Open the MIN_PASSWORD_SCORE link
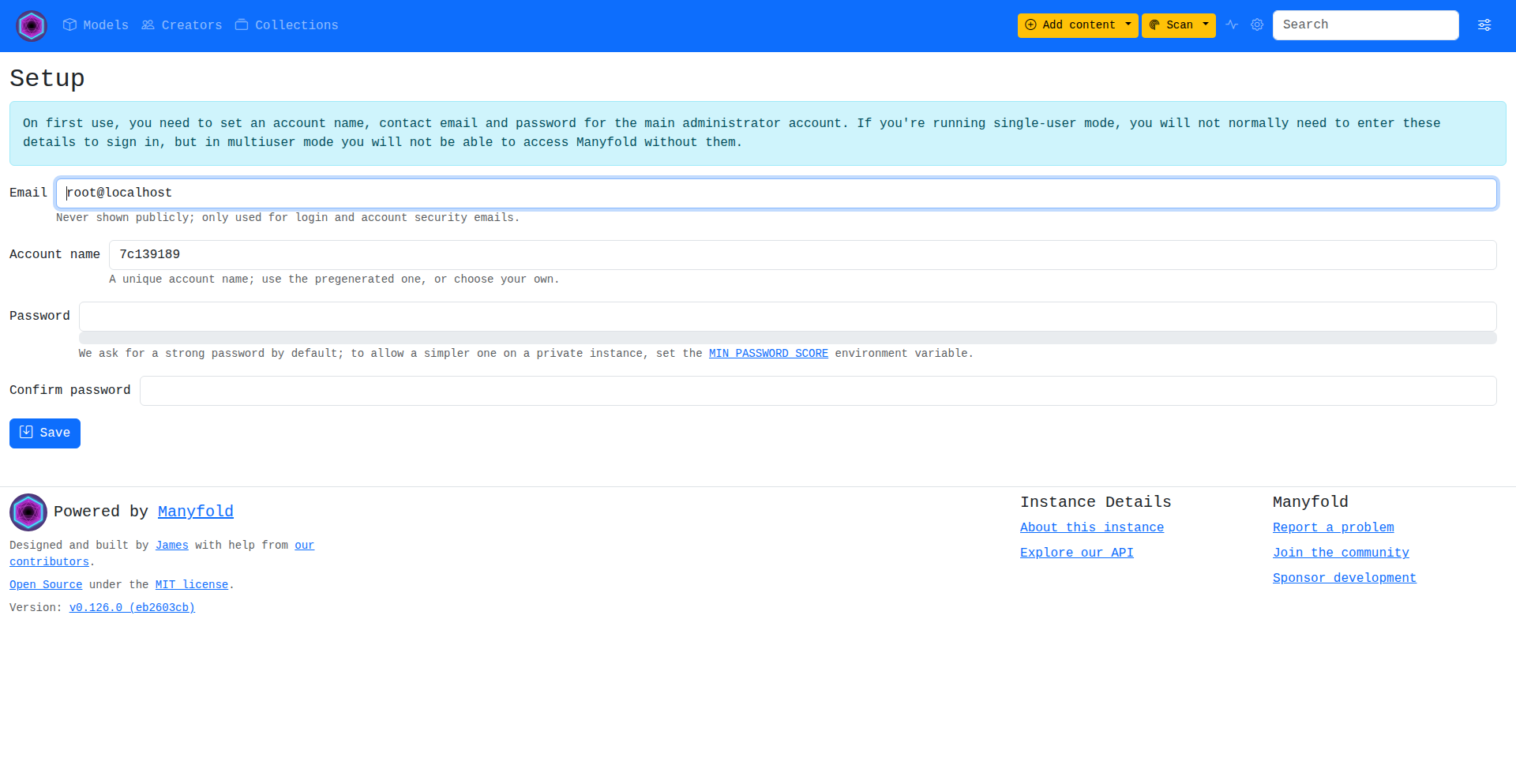The width and height of the screenshot is (1516, 784). tap(767, 354)
